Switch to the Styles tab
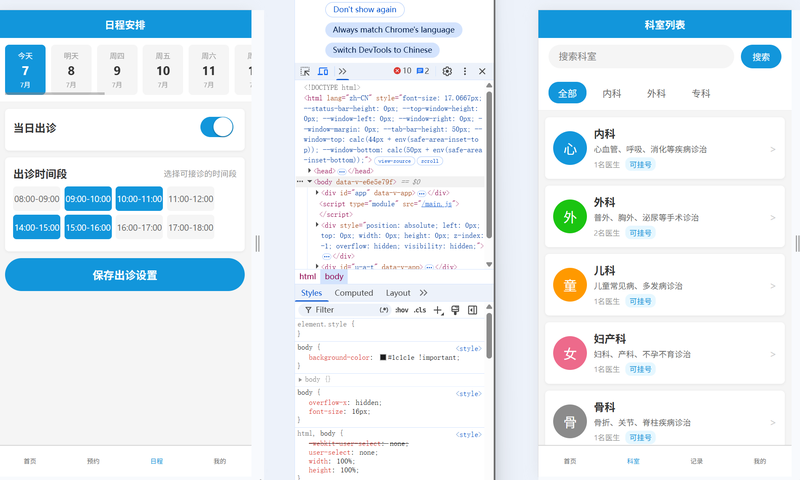The image size is (800, 480). coord(311,293)
